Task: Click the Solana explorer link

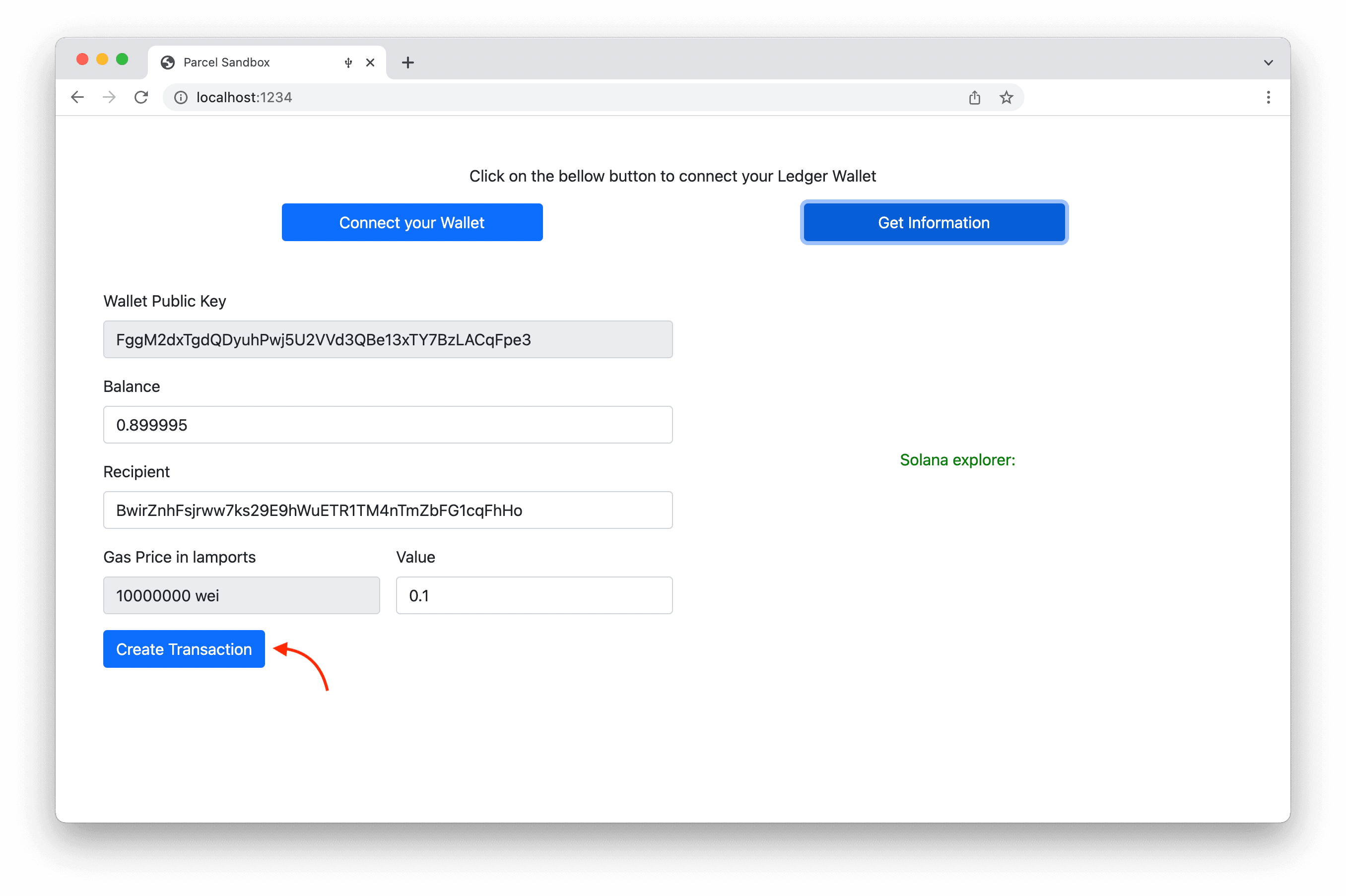Action: (957, 460)
